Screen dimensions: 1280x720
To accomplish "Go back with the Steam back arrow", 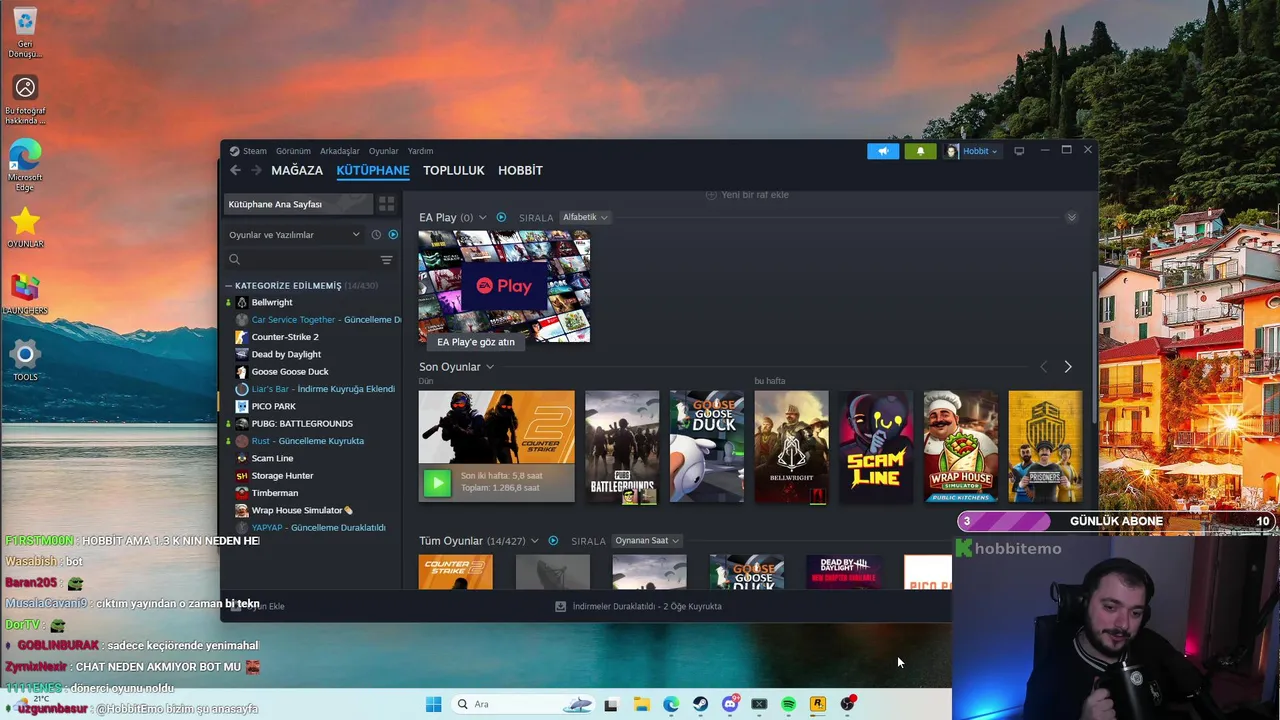I will coord(236,170).
